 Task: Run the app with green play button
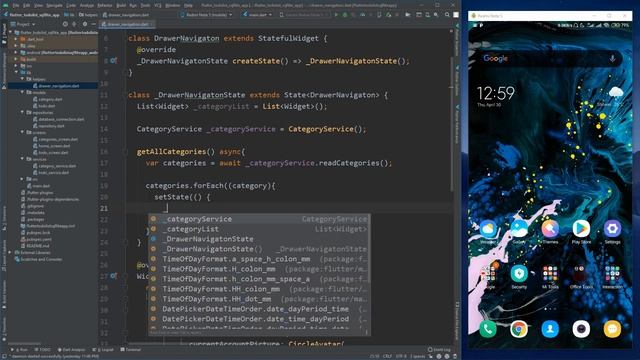(x=336, y=14)
